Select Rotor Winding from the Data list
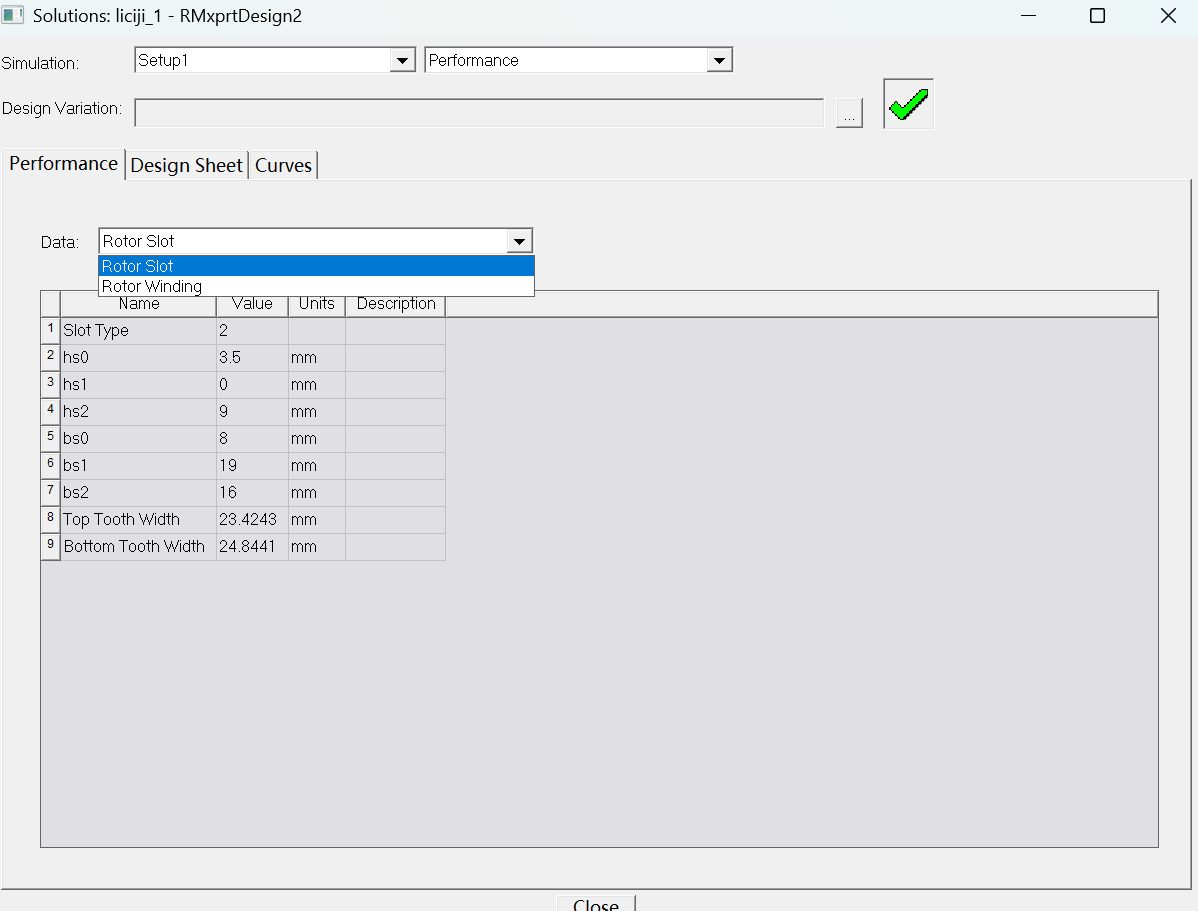The height and width of the screenshot is (911, 1198). [x=316, y=287]
